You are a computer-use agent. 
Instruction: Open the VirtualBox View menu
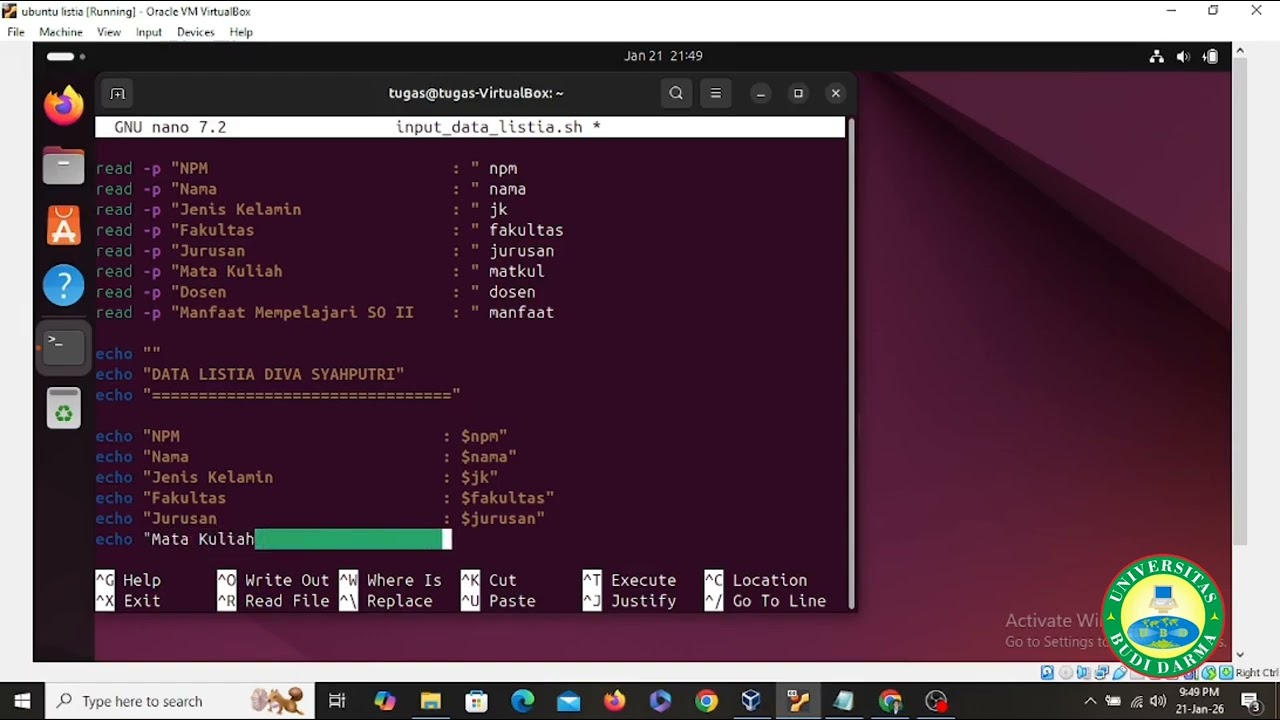tap(109, 32)
